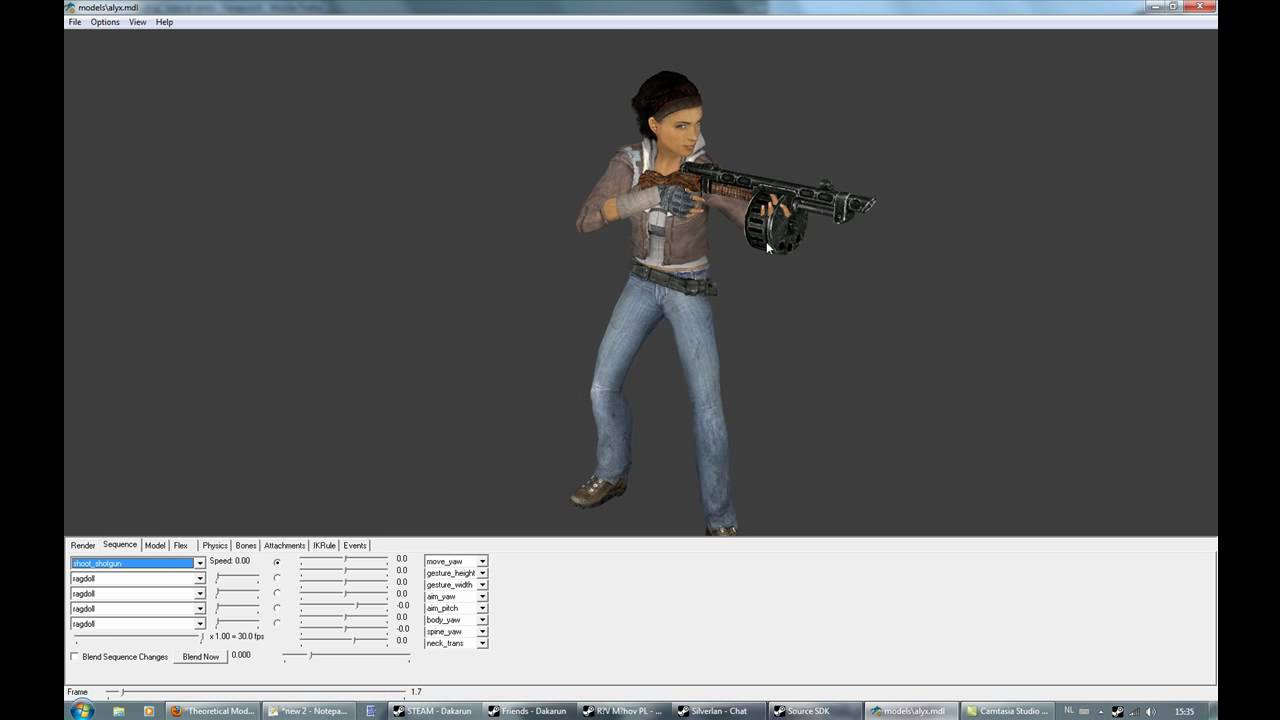Open the shoot_shotgun sequence dropdown
Viewport: 1280px width, 720px height.
[x=199, y=563]
